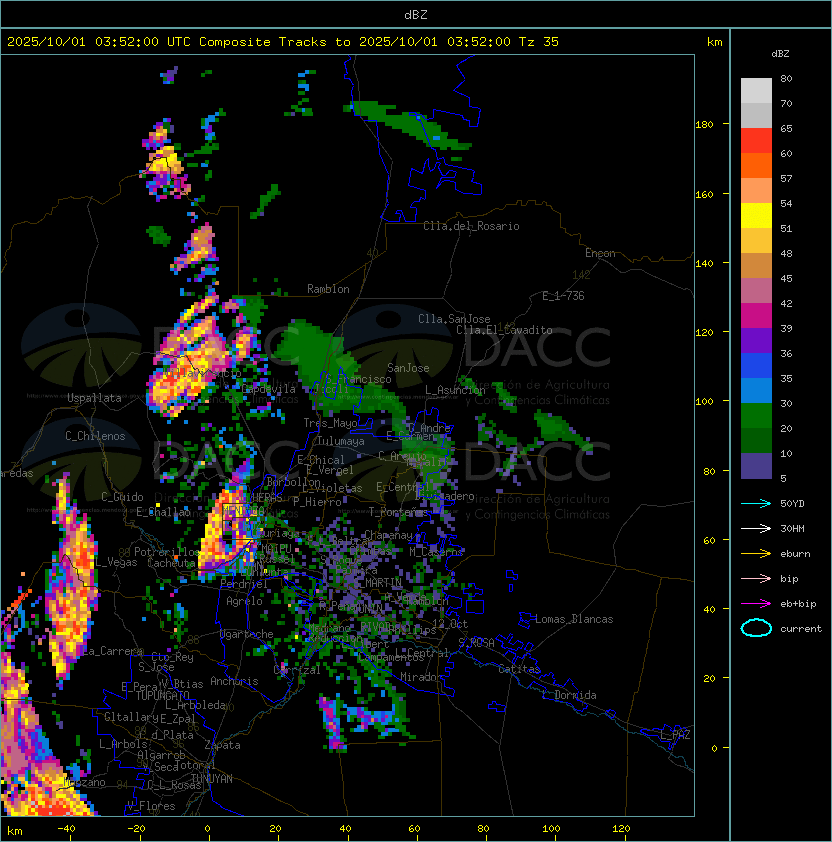Click the C_Chilenos place label
The width and height of the screenshot is (832, 842).
point(95,436)
